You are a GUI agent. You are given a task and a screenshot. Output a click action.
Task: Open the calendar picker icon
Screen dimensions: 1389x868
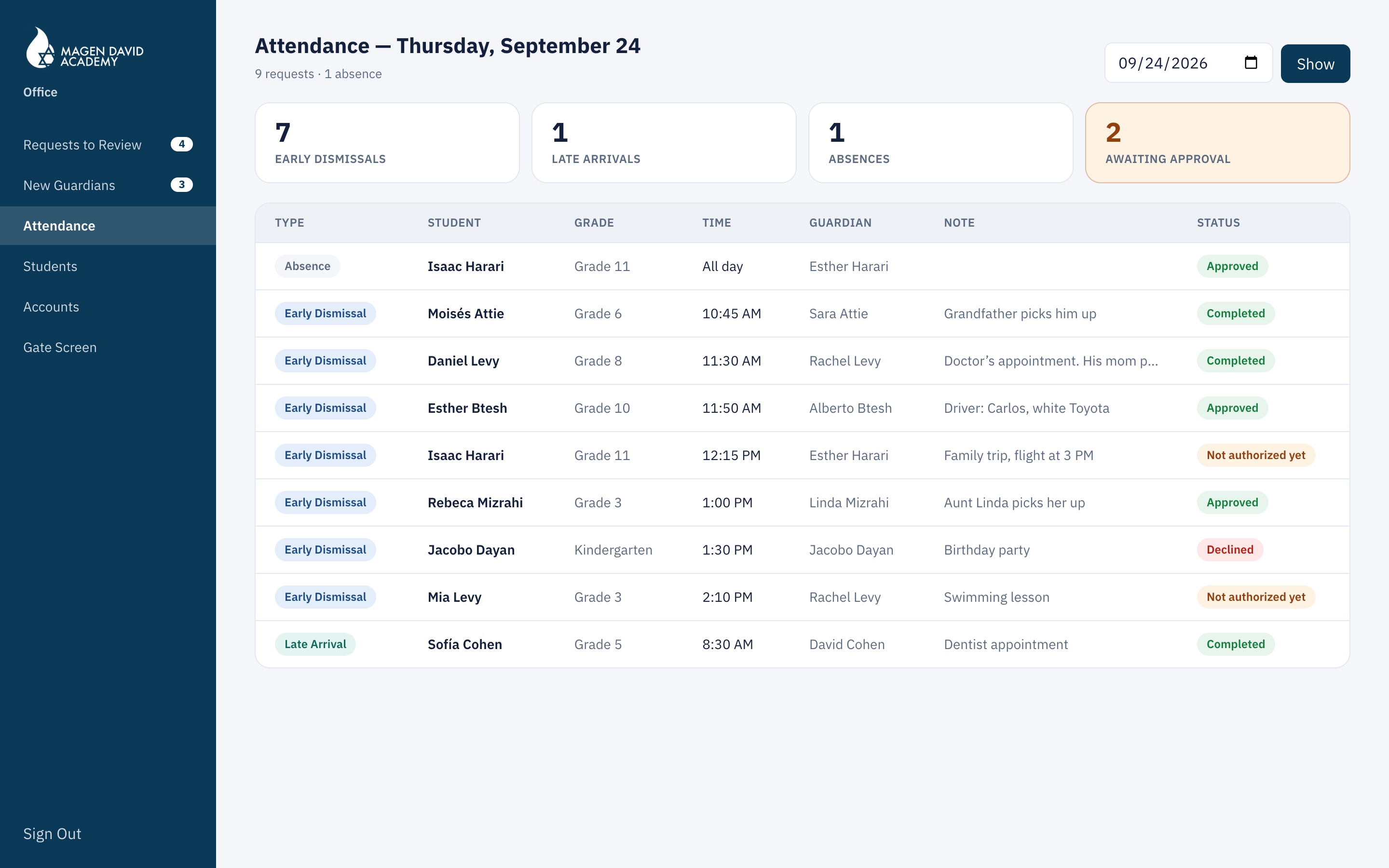(1251, 63)
